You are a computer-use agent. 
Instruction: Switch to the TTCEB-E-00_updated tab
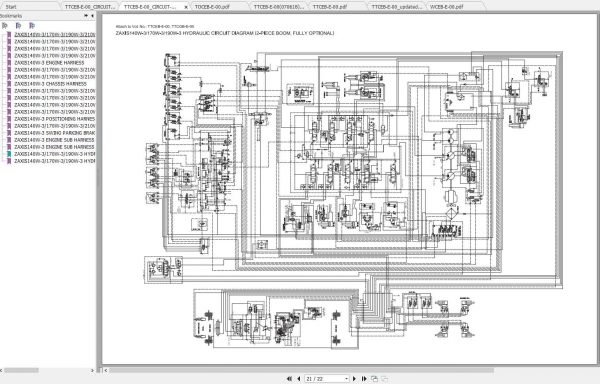click(x=397, y=7)
